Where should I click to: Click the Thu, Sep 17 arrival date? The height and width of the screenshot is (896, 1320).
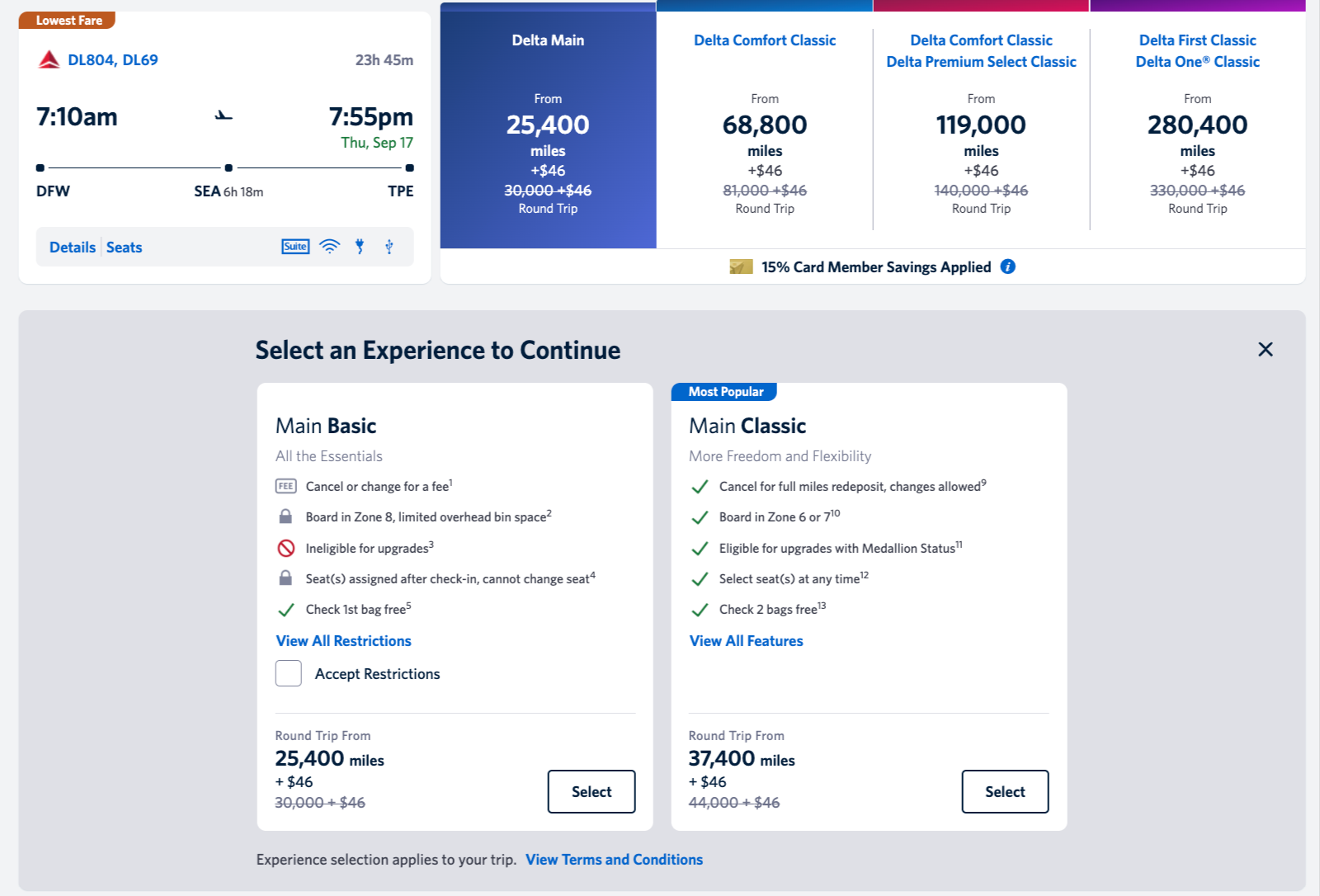pyautogui.click(x=377, y=143)
